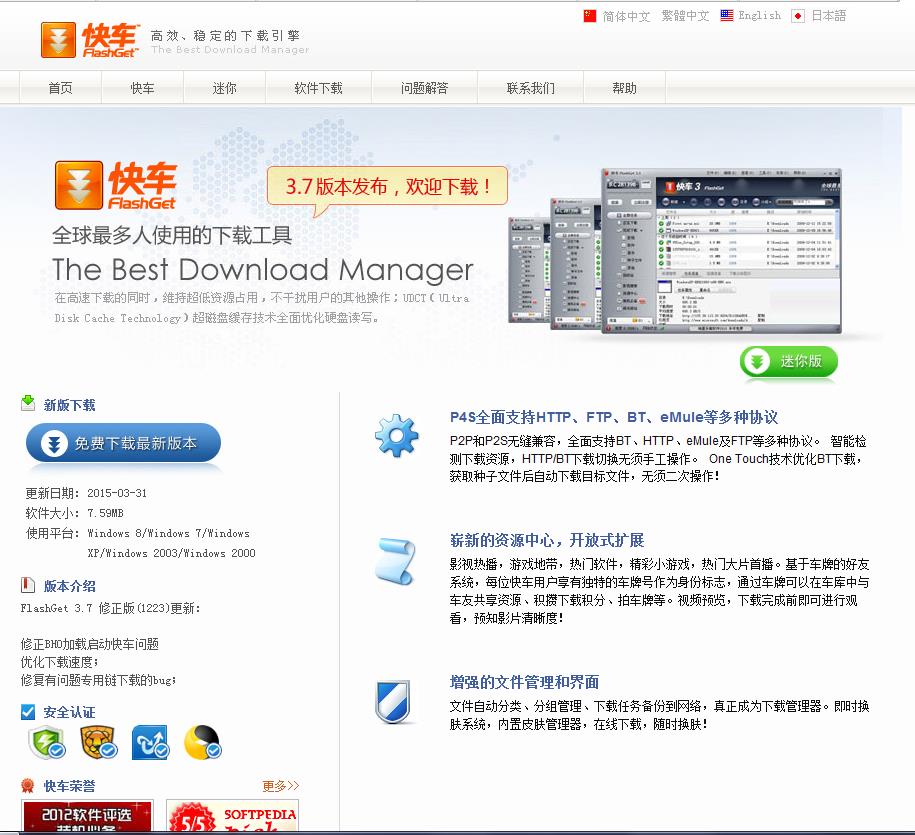915x835 pixels.
Task: Click the 全球最多人使用的下载工具 banner text
Action: [x=172, y=235]
